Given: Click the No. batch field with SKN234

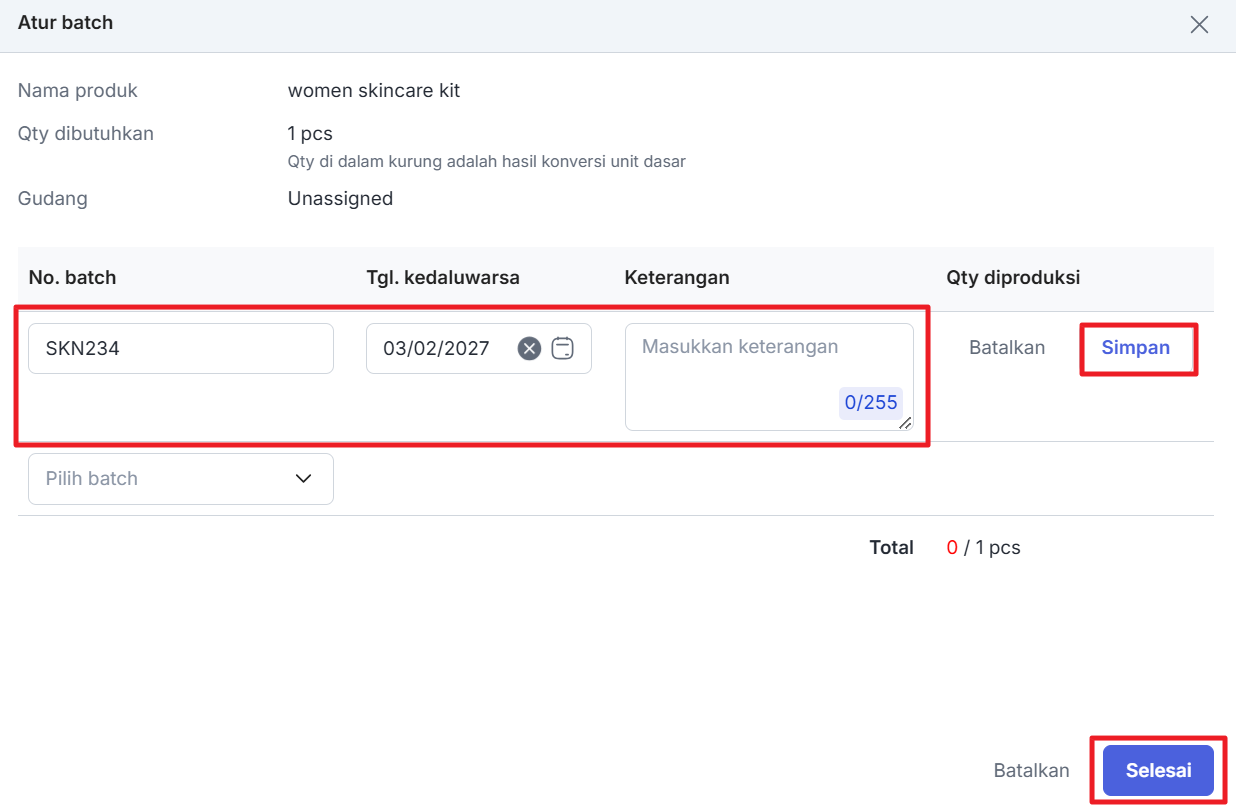Looking at the screenshot, I should 181,348.
